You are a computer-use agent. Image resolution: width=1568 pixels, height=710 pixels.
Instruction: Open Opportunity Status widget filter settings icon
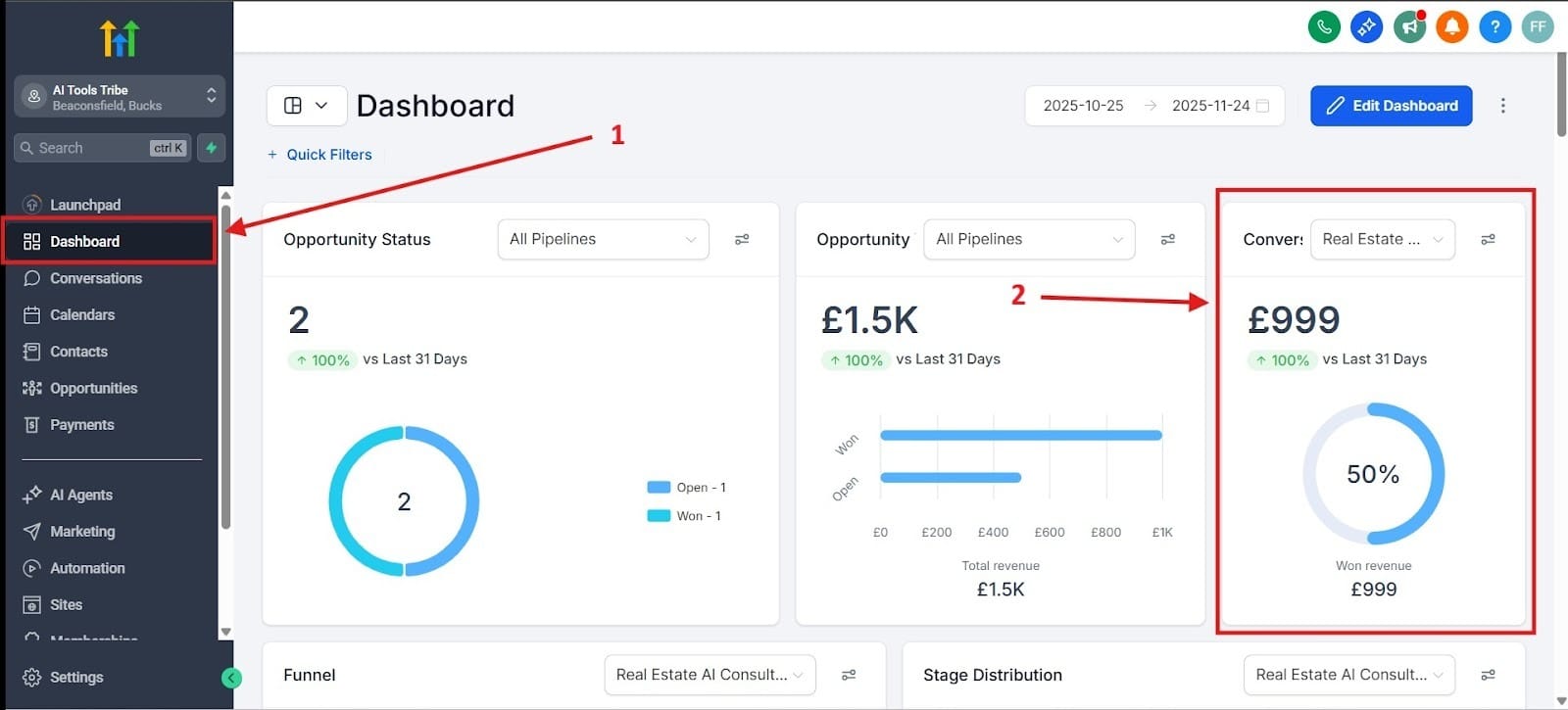[742, 239]
